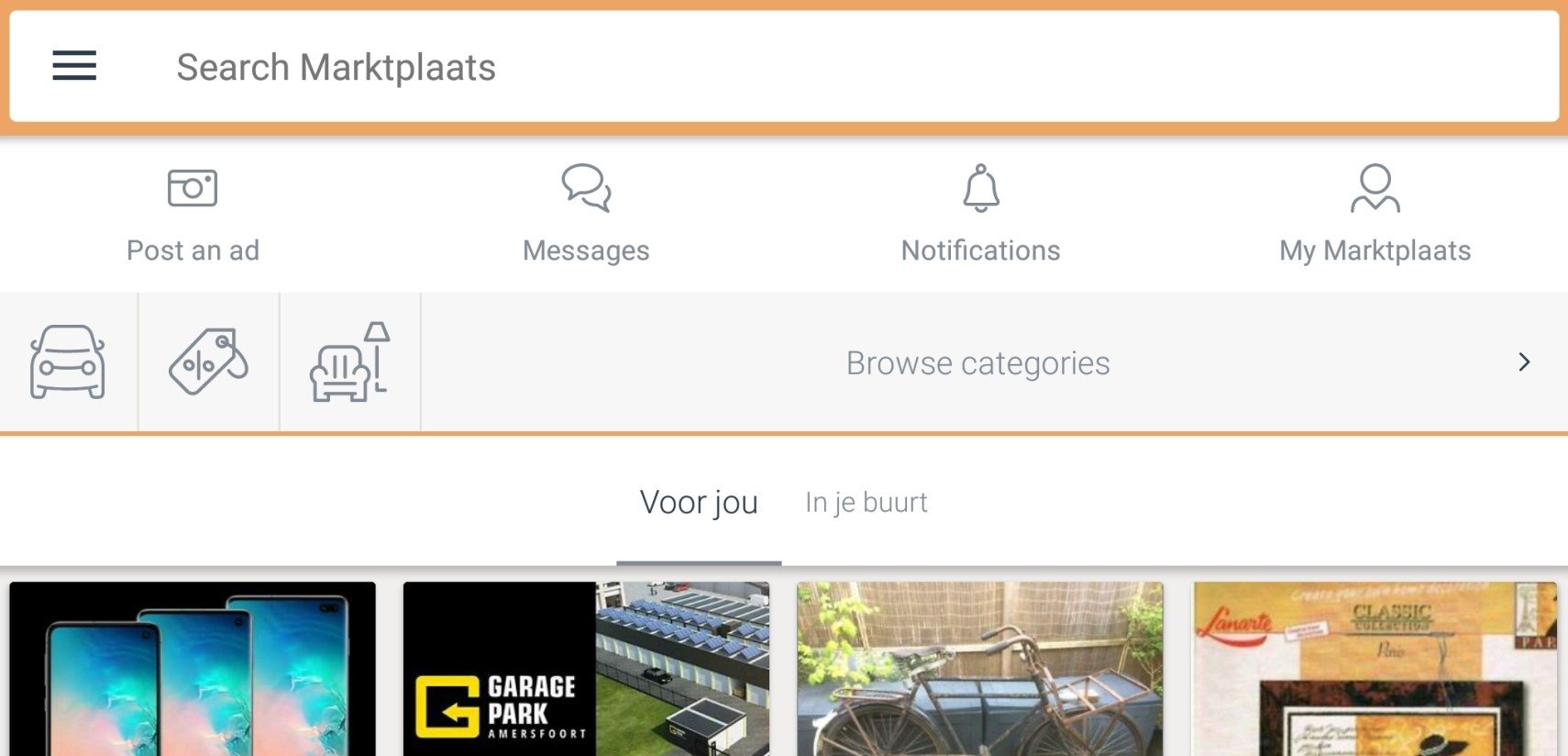Open the Lanarte Classic Collection ad
The height and width of the screenshot is (756, 1568).
(1375, 669)
